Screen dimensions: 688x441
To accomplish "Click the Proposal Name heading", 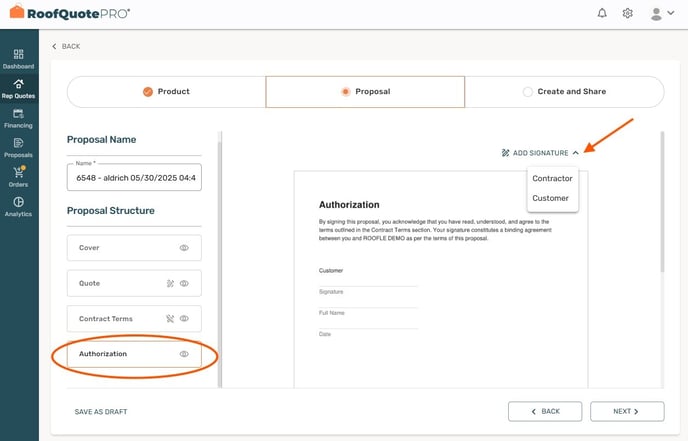I will coord(101,140).
